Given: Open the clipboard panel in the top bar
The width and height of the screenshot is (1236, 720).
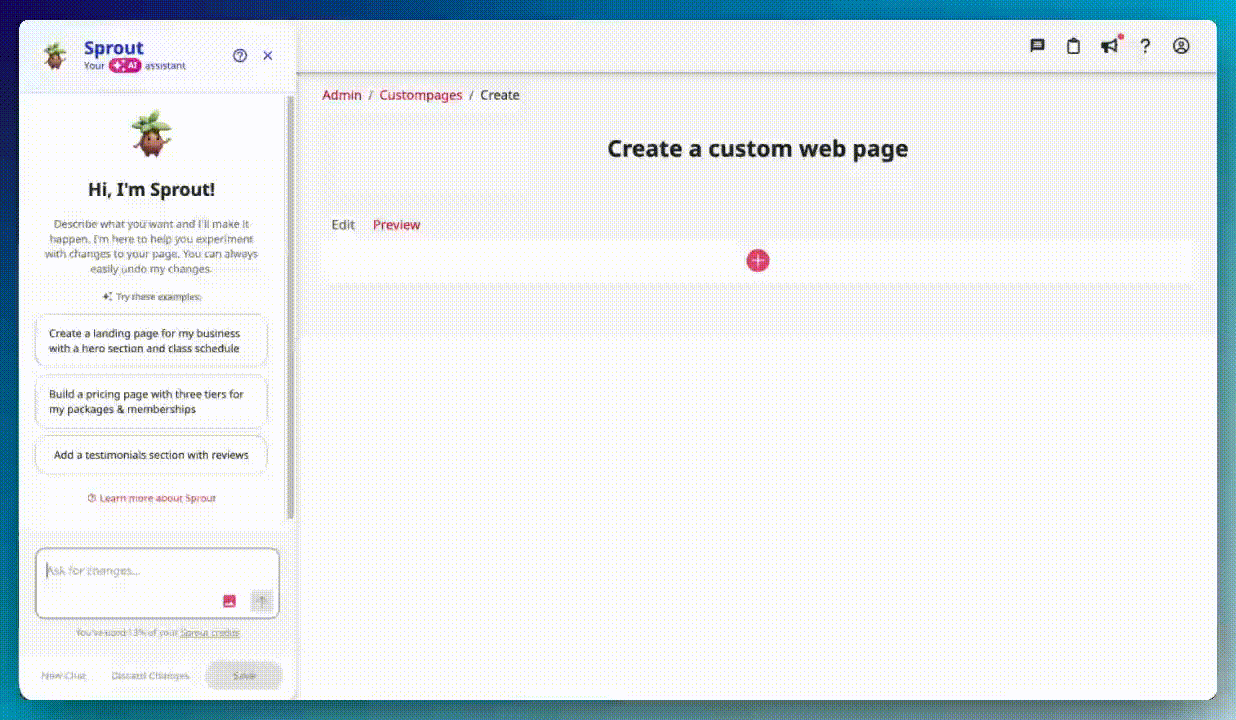Looking at the screenshot, I should click(x=1073, y=46).
